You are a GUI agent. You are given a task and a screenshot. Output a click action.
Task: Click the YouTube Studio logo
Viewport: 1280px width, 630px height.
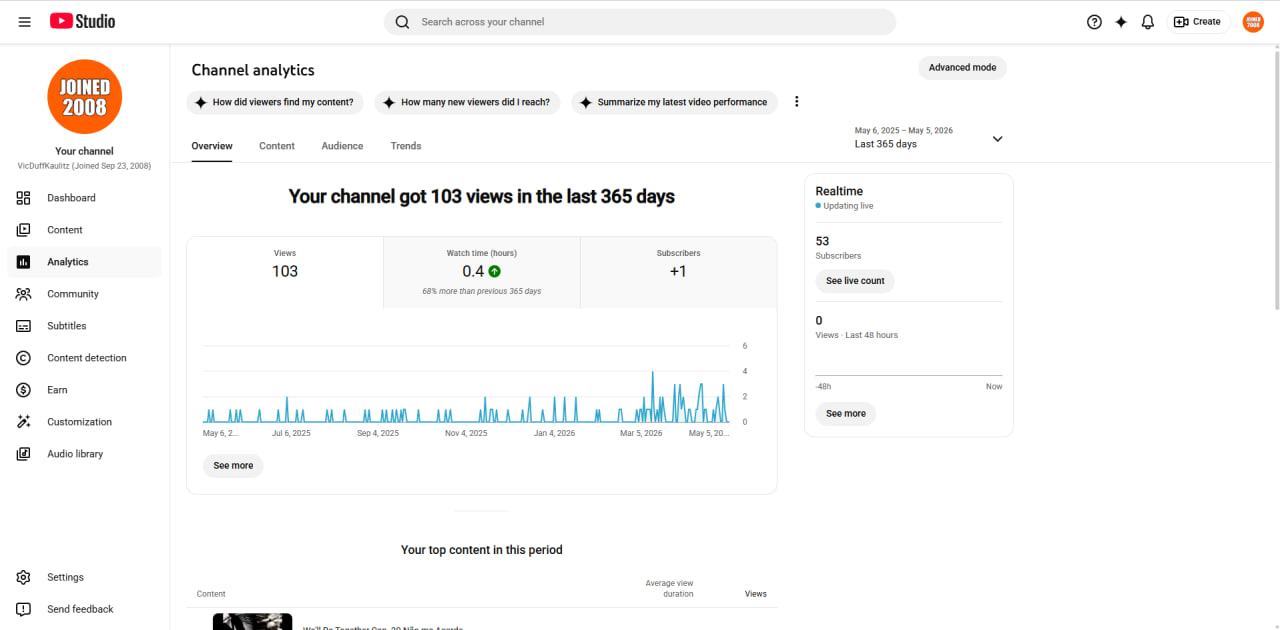(x=82, y=21)
